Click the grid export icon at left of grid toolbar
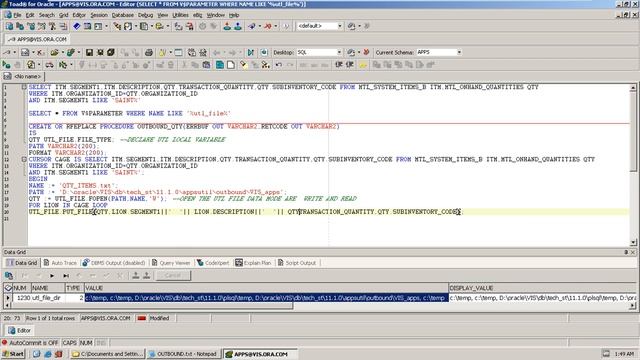 point(9,276)
